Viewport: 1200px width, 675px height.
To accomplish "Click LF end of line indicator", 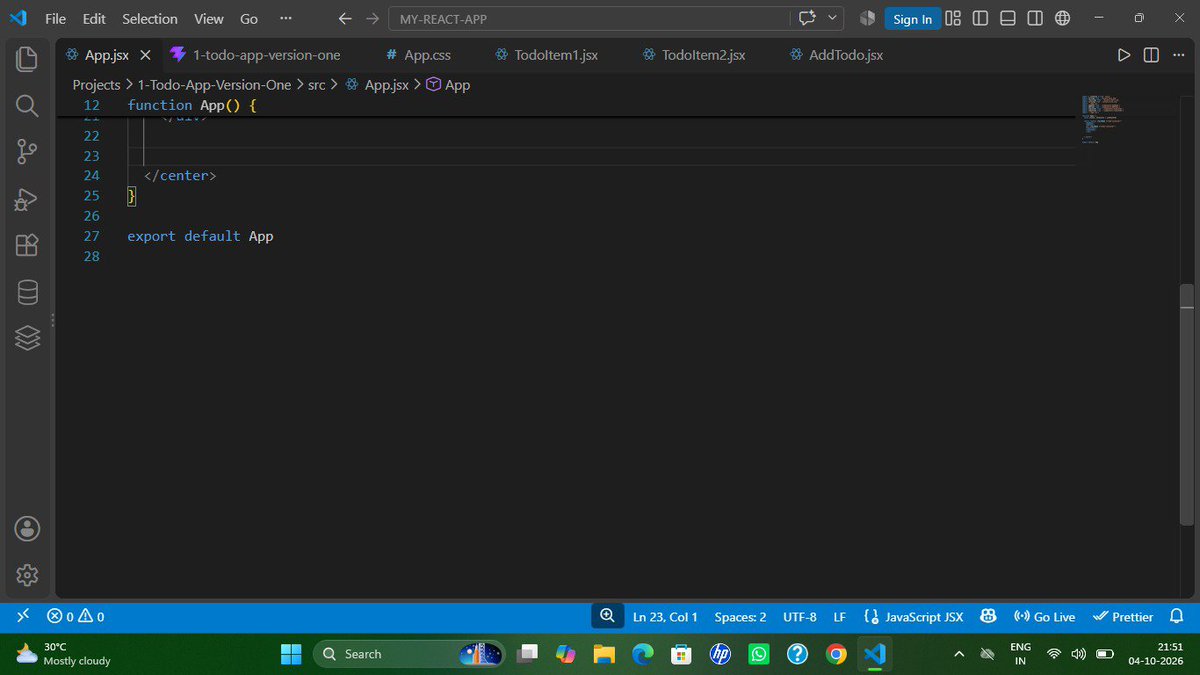I will coord(840,617).
